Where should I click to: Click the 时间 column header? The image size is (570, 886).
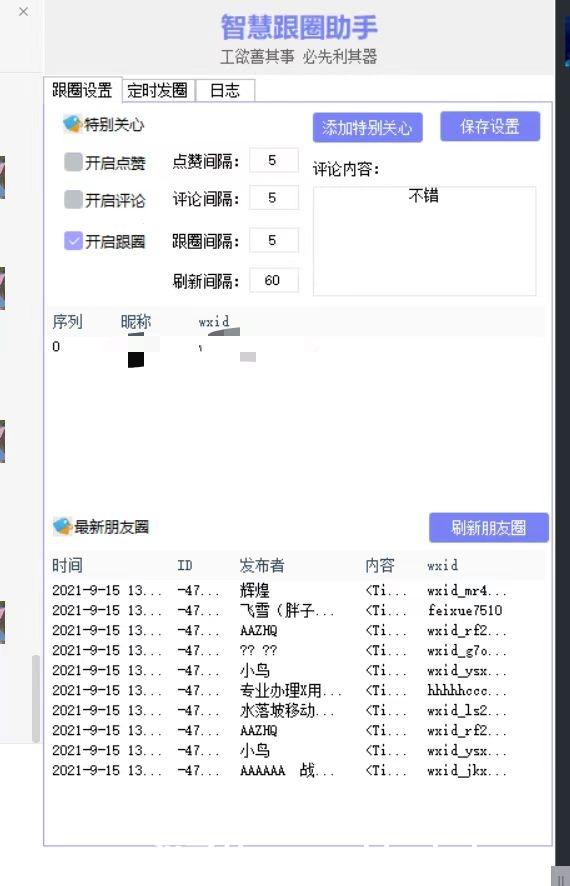67,565
